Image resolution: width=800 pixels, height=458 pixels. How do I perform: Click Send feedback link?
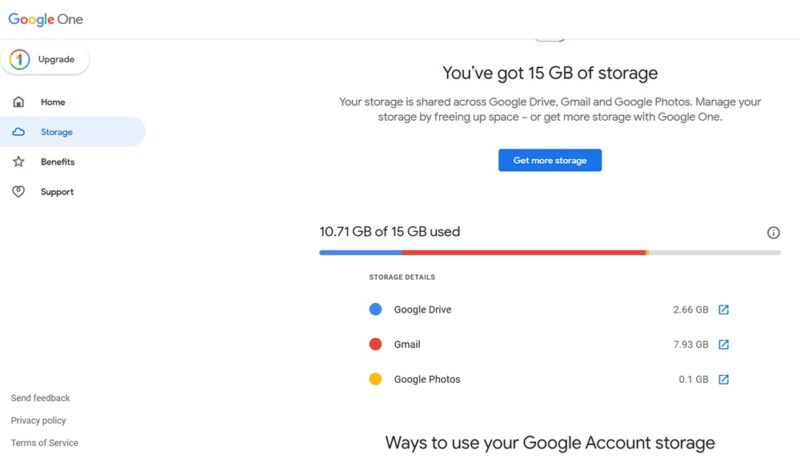coord(40,398)
